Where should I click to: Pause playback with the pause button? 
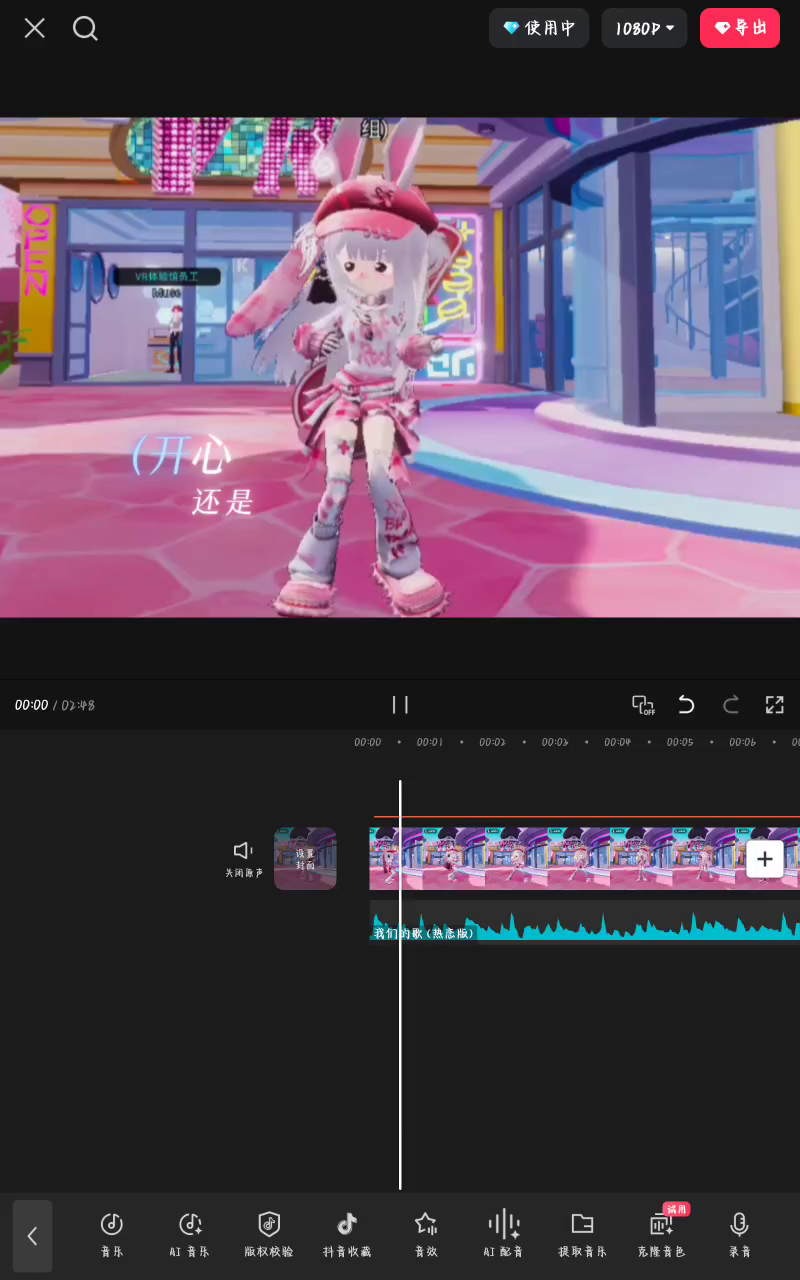[400, 705]
